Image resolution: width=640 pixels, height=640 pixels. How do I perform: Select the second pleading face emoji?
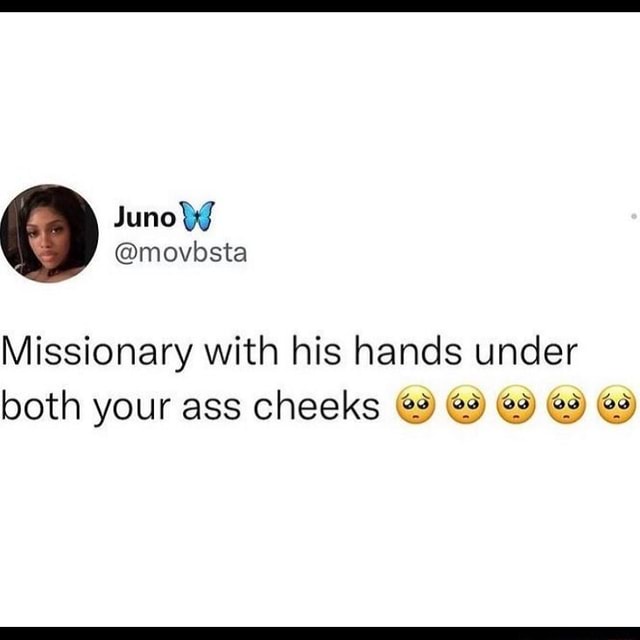pyautogui.click(x=467, y=405)
